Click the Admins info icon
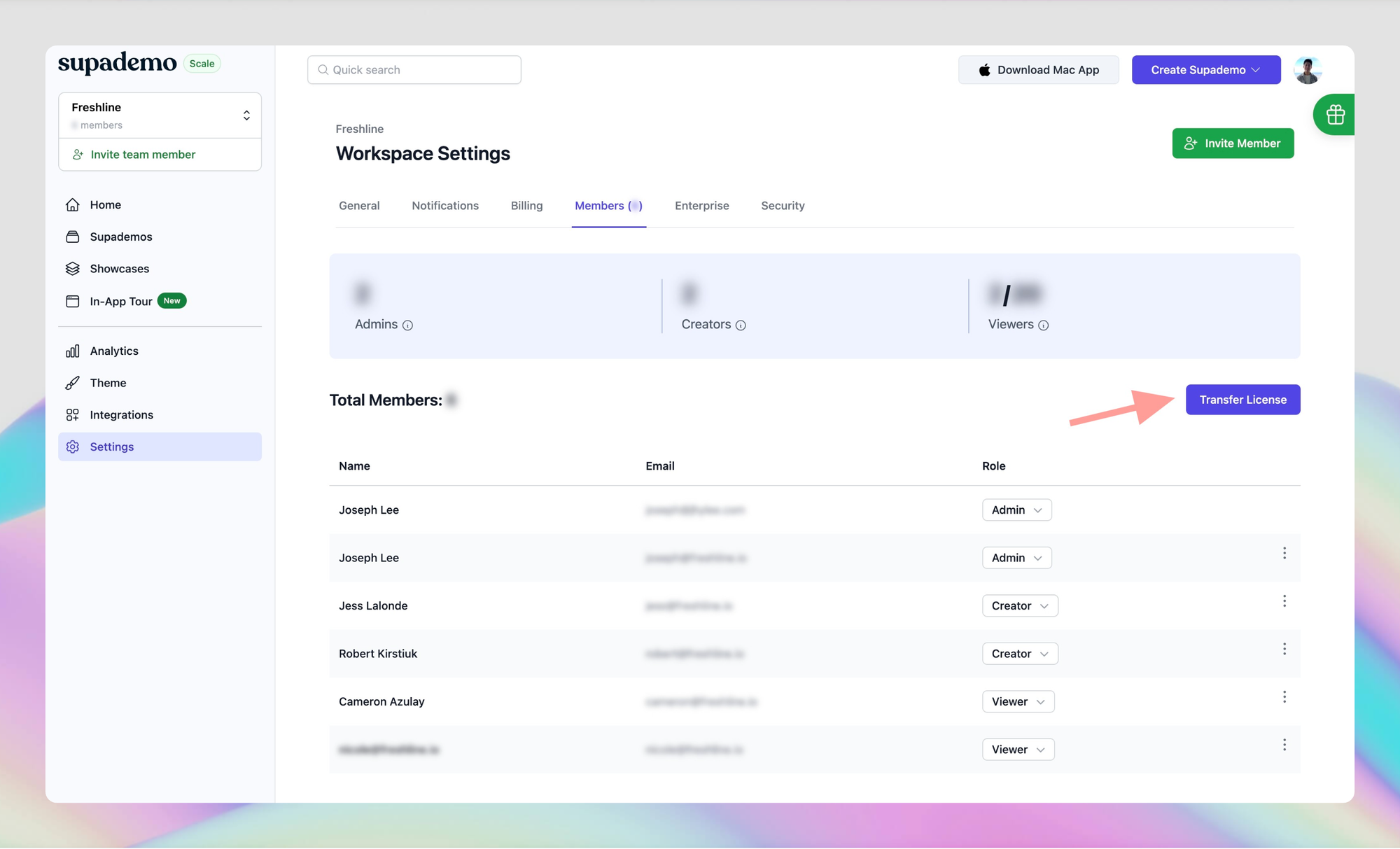Screen dimensions: 1400x849 tap(407, 325)
